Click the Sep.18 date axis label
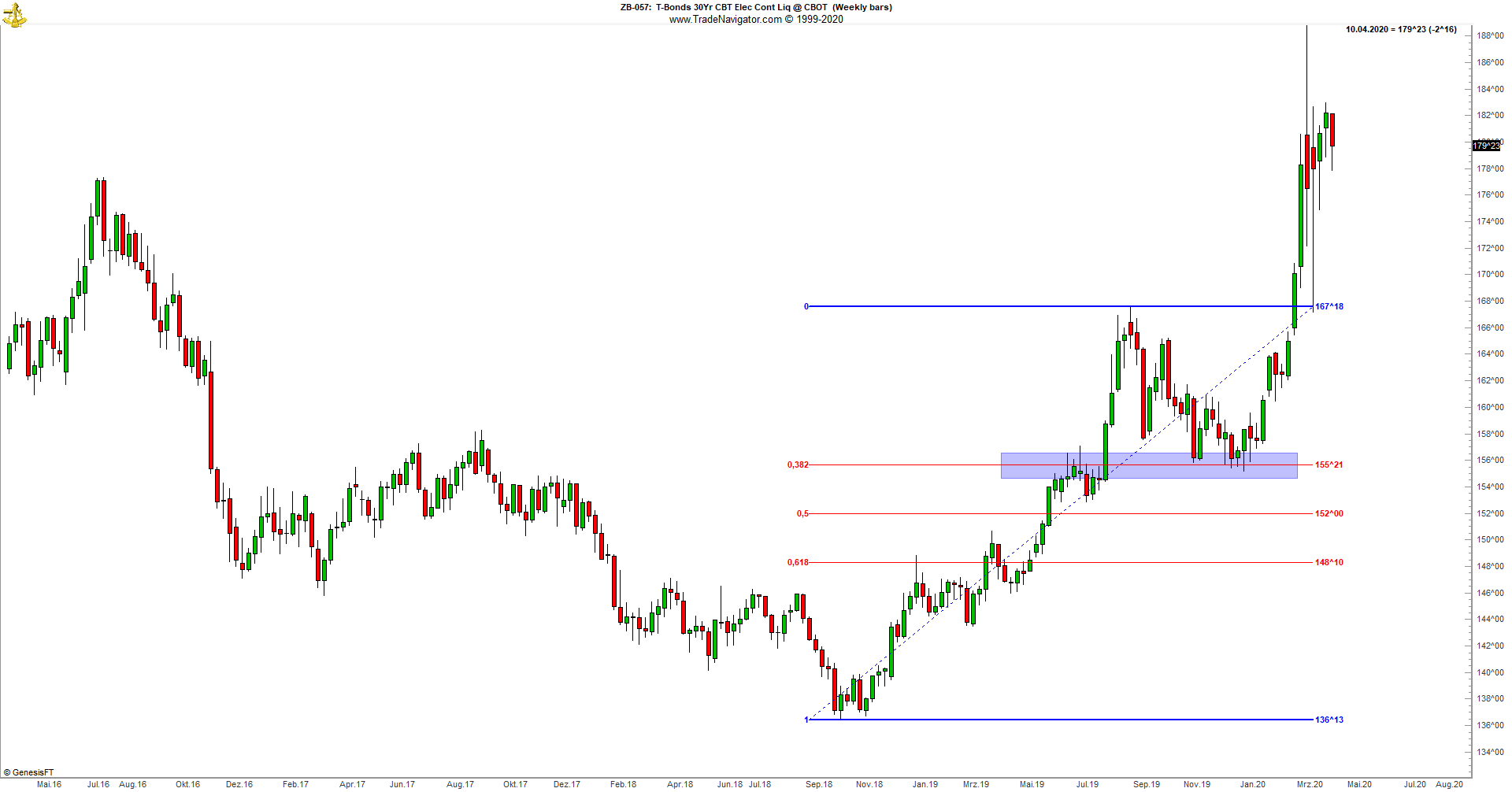This screenshot has height=792, width=1512. tap(819, 784)
